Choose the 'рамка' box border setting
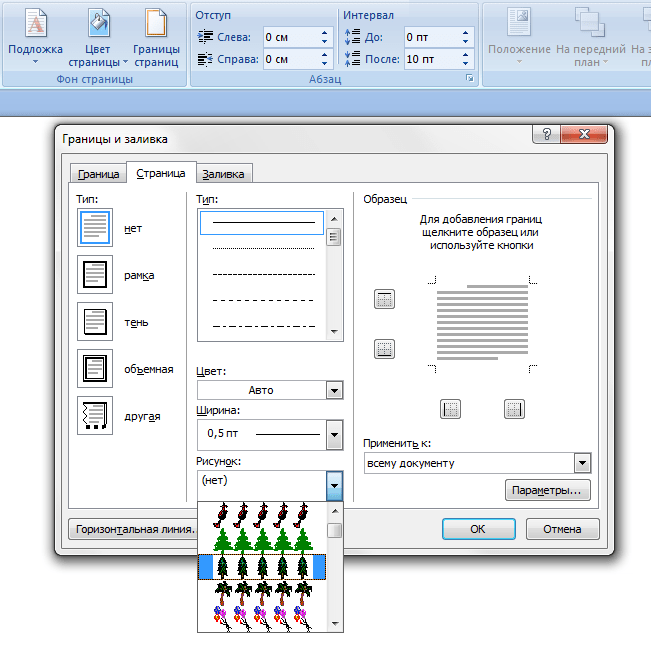Image resolution: width=651 pixels, height=645 pixels. (95, 274)
